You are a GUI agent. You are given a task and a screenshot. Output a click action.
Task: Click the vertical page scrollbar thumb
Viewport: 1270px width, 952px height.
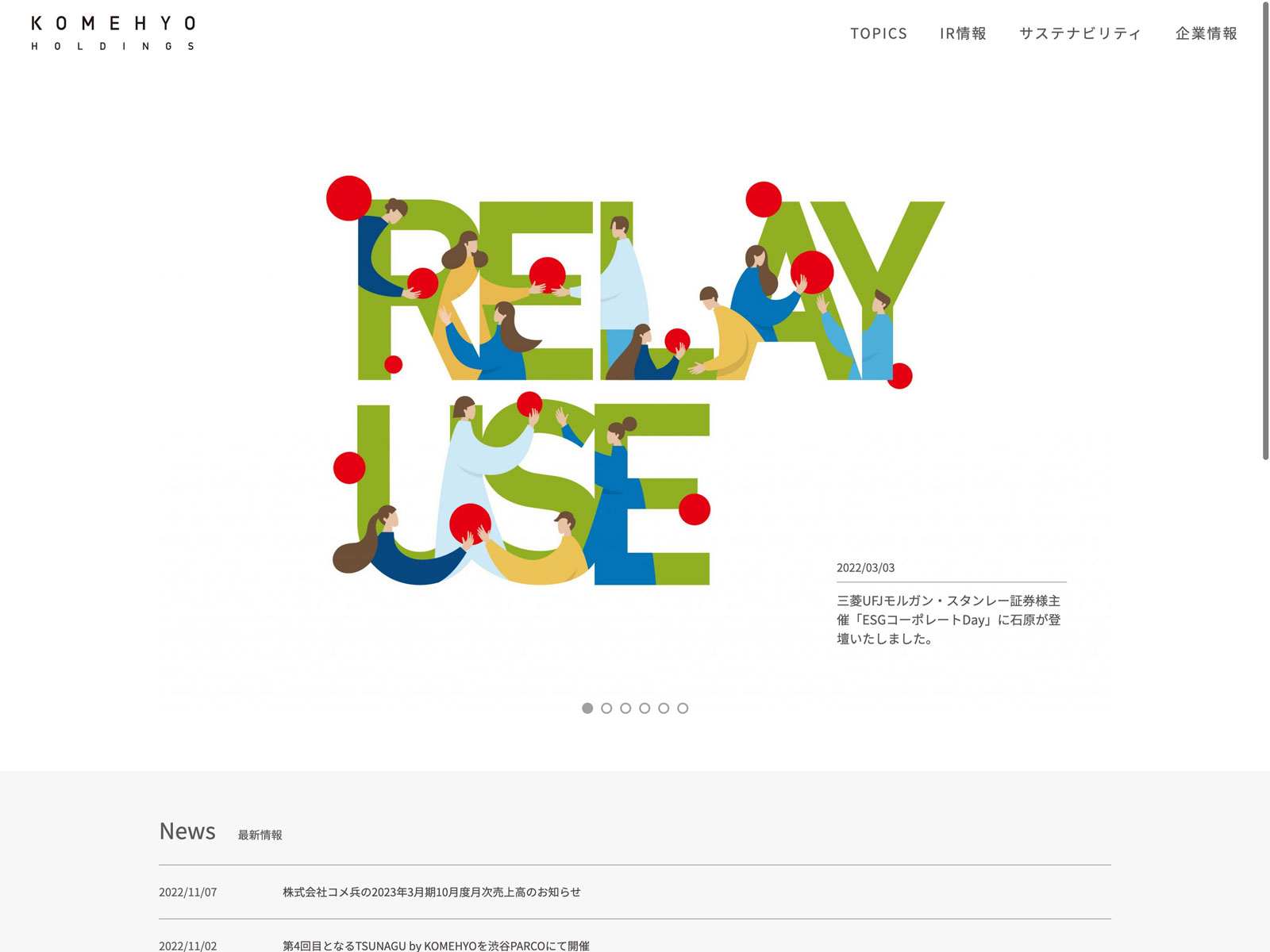tap(1265, 230)
